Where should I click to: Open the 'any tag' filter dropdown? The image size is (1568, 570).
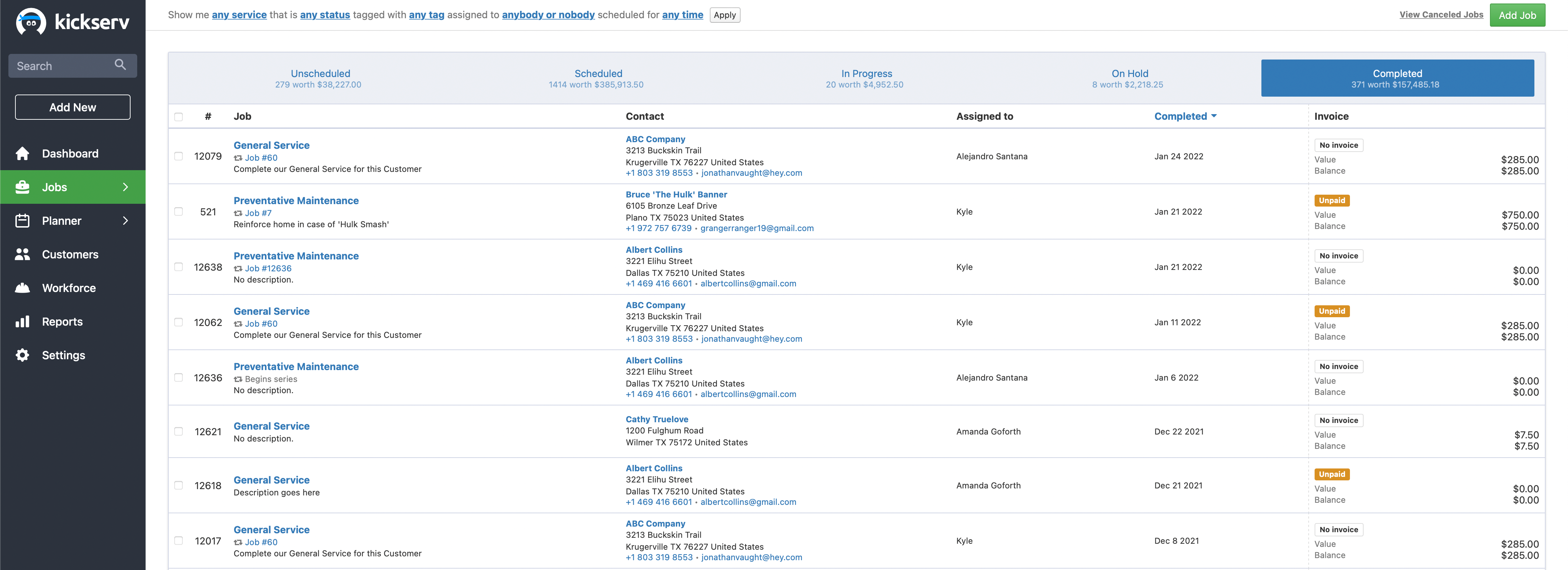(427, 15)
